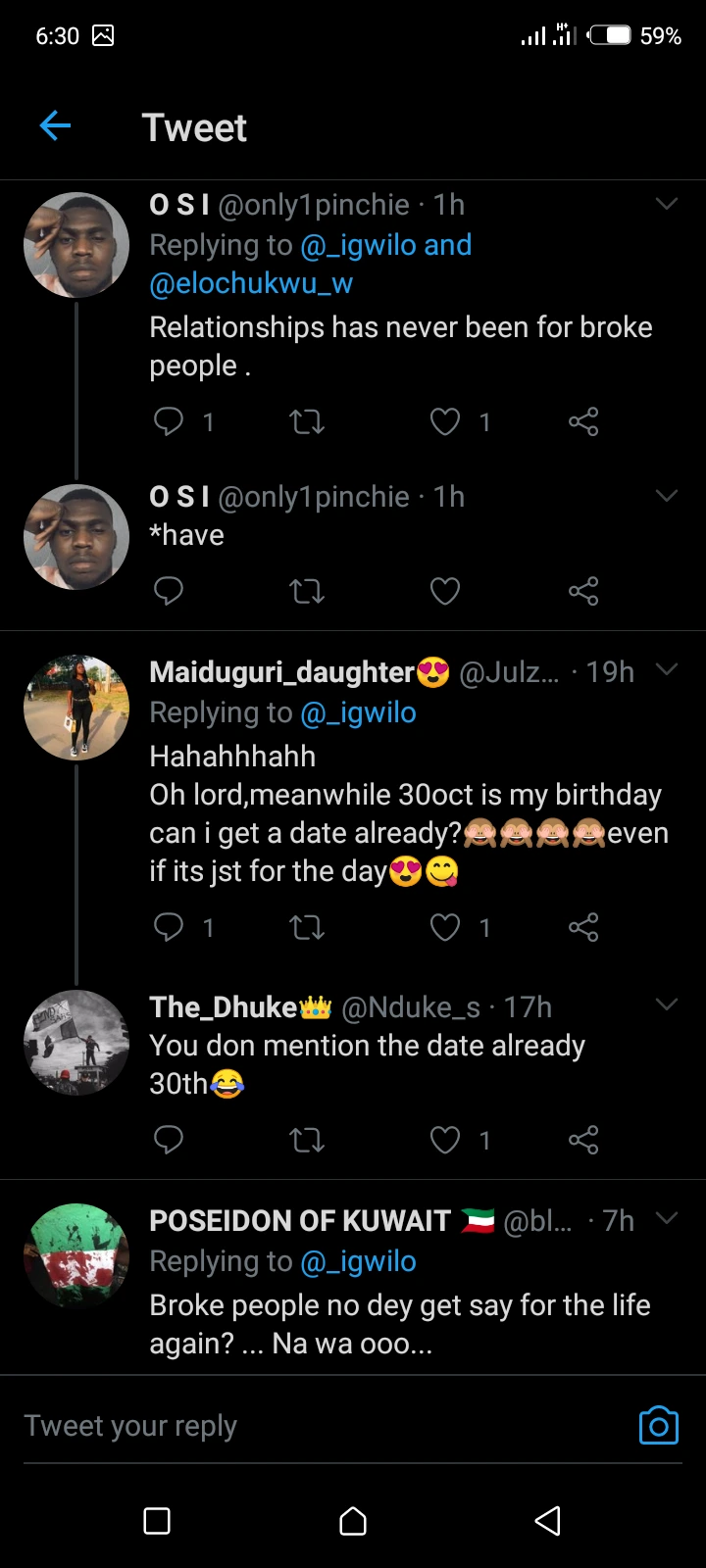Open the @elochukwu_w mention link
Image resolution: width=706 pixels, height=1568 pixels.
click(x=251, y=283)
